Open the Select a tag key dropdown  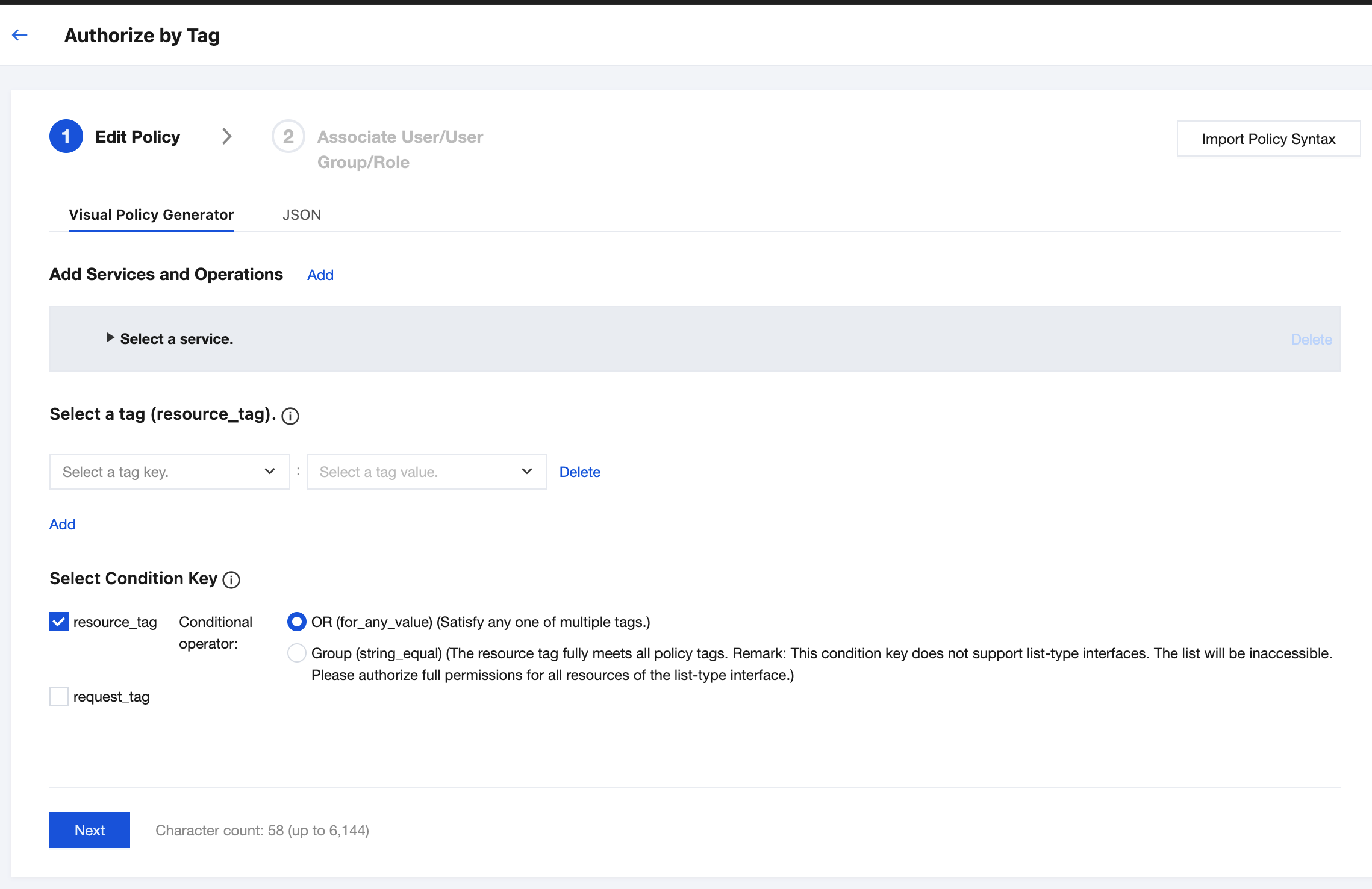[x=170, y=472]
